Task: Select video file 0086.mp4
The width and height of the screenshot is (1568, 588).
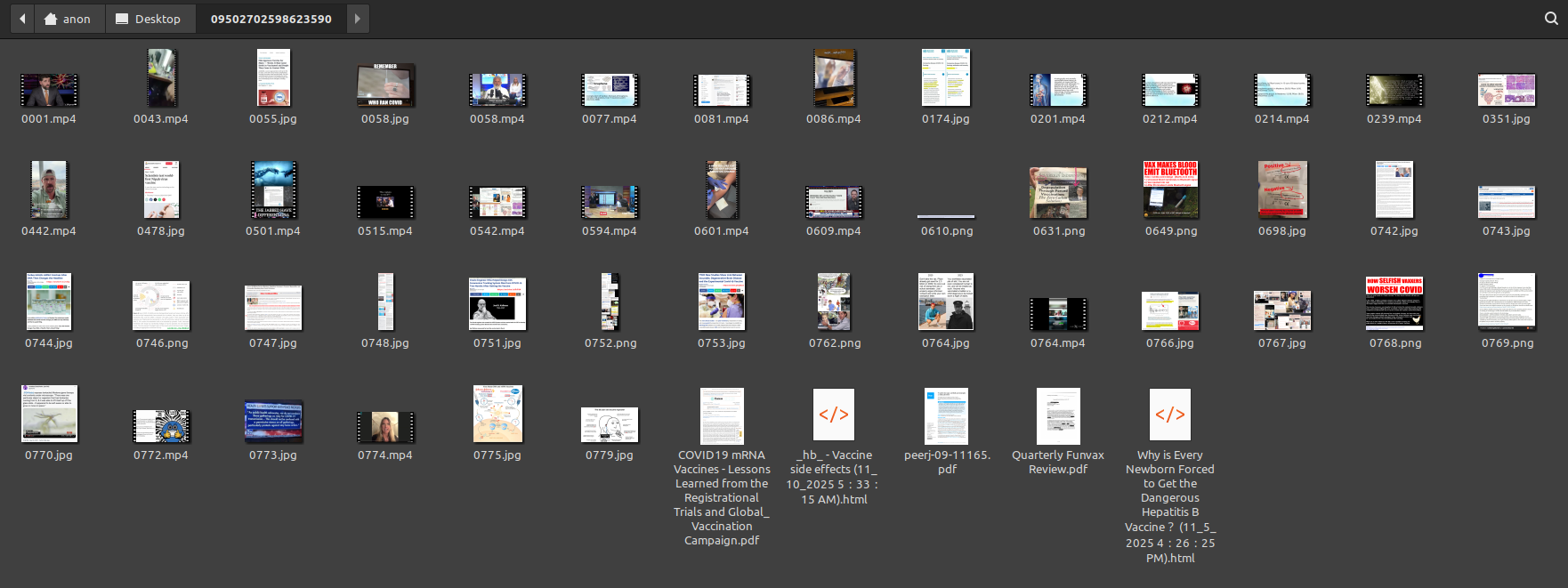Action: [834, 78]
